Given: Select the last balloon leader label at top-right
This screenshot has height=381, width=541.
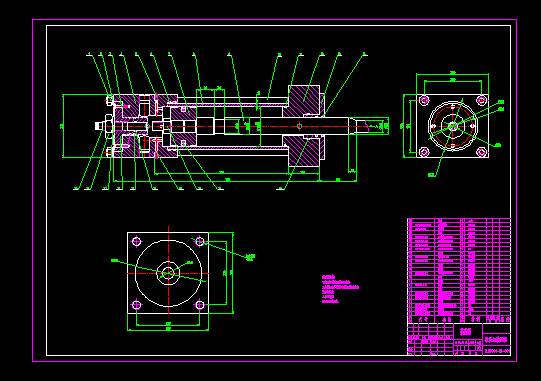Looking at the screenshot, I should tap(364, 54).
